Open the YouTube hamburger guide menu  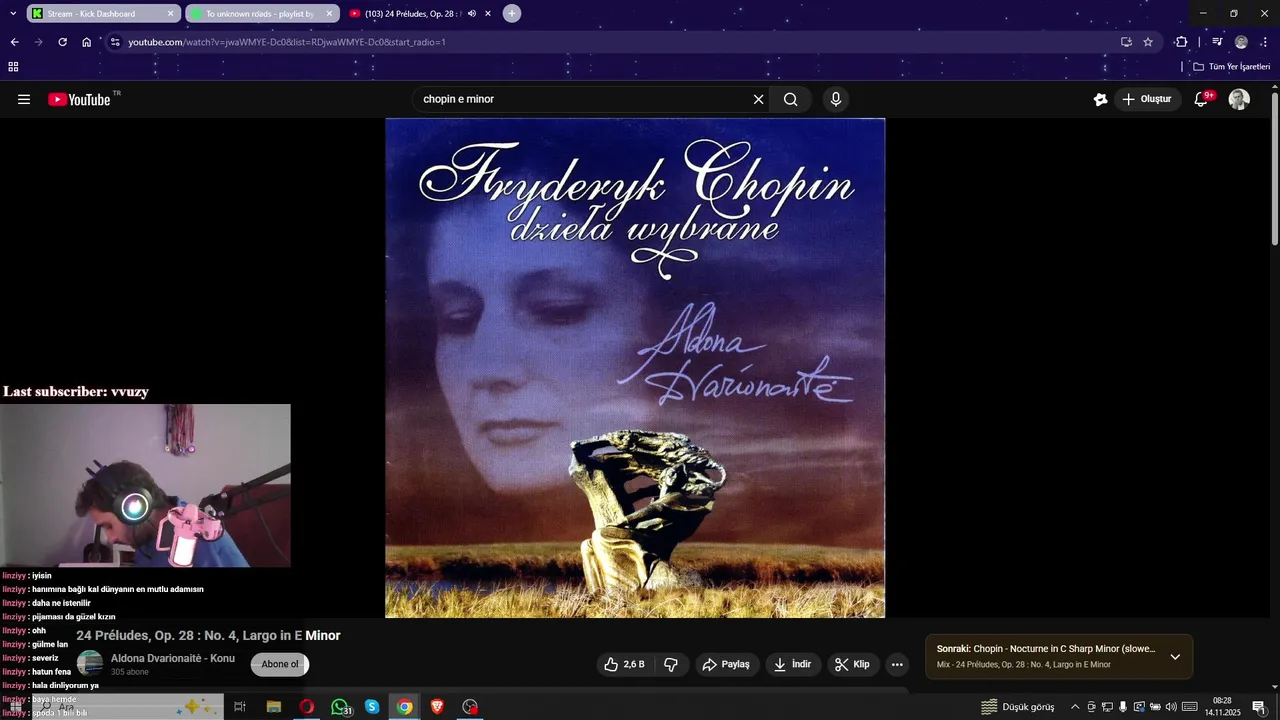24,99
